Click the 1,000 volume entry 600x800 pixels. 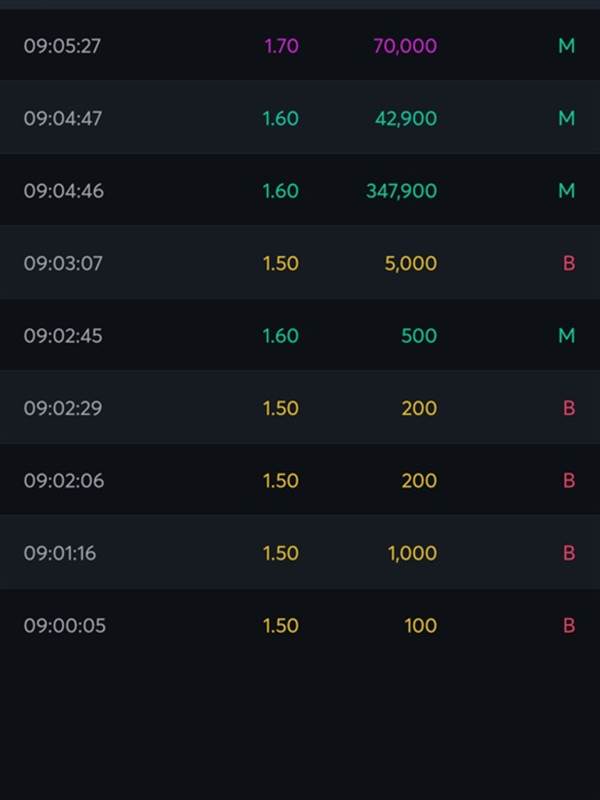click(x=412, y=553)
